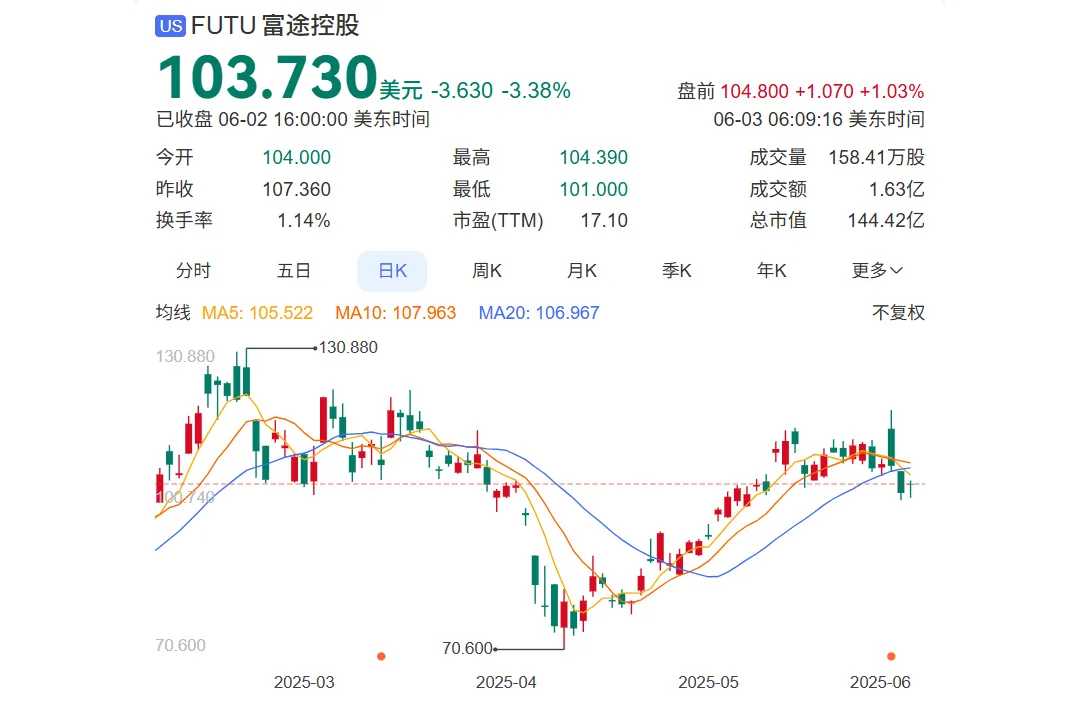The image size is (1080, 702).
Task: Select the 五日 chart tab
Action: [x=294, y=271]
